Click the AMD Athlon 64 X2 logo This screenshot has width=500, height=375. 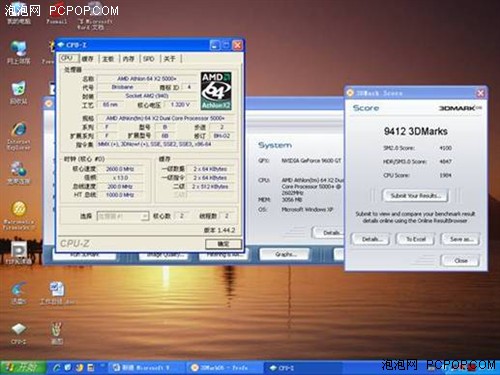(216, 90)
